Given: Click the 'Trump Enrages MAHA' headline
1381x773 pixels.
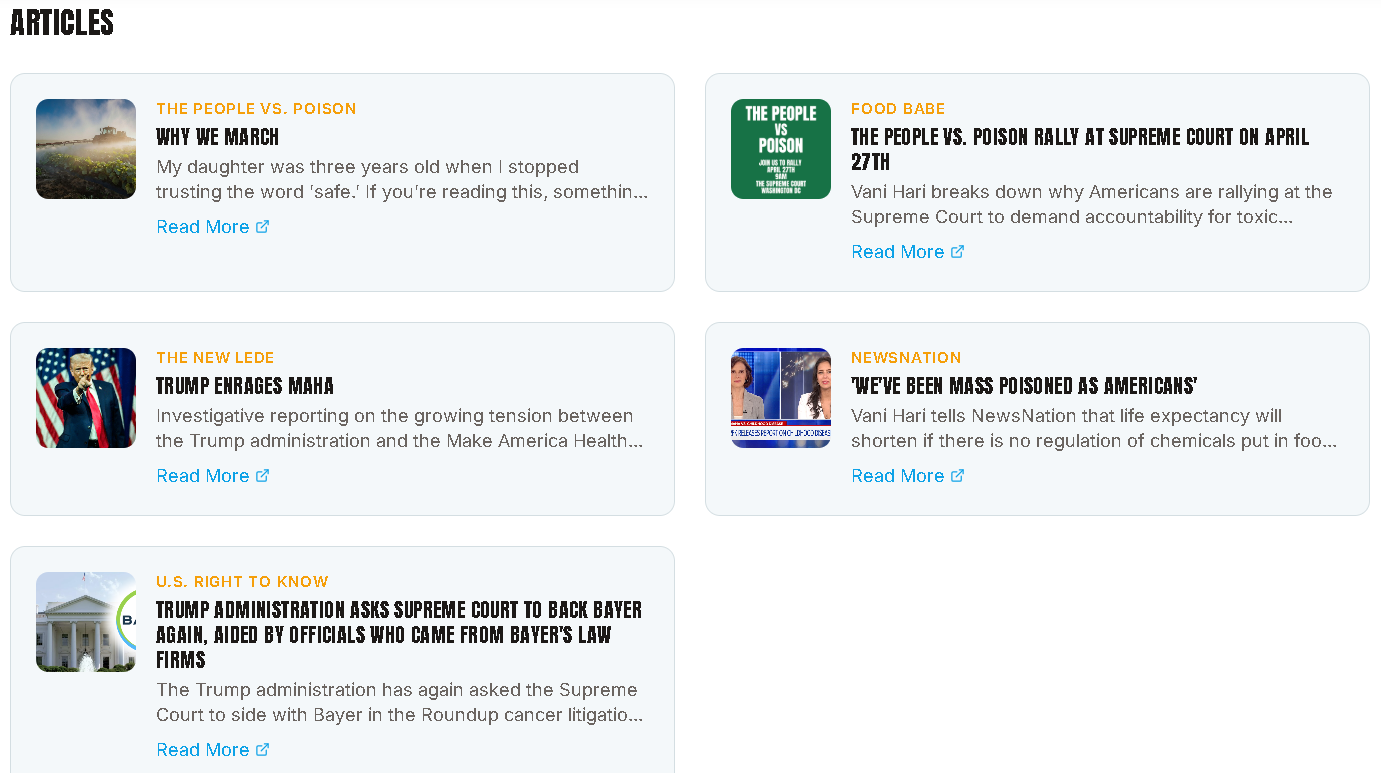Looking at the screenshot, I should pos(245,386).
